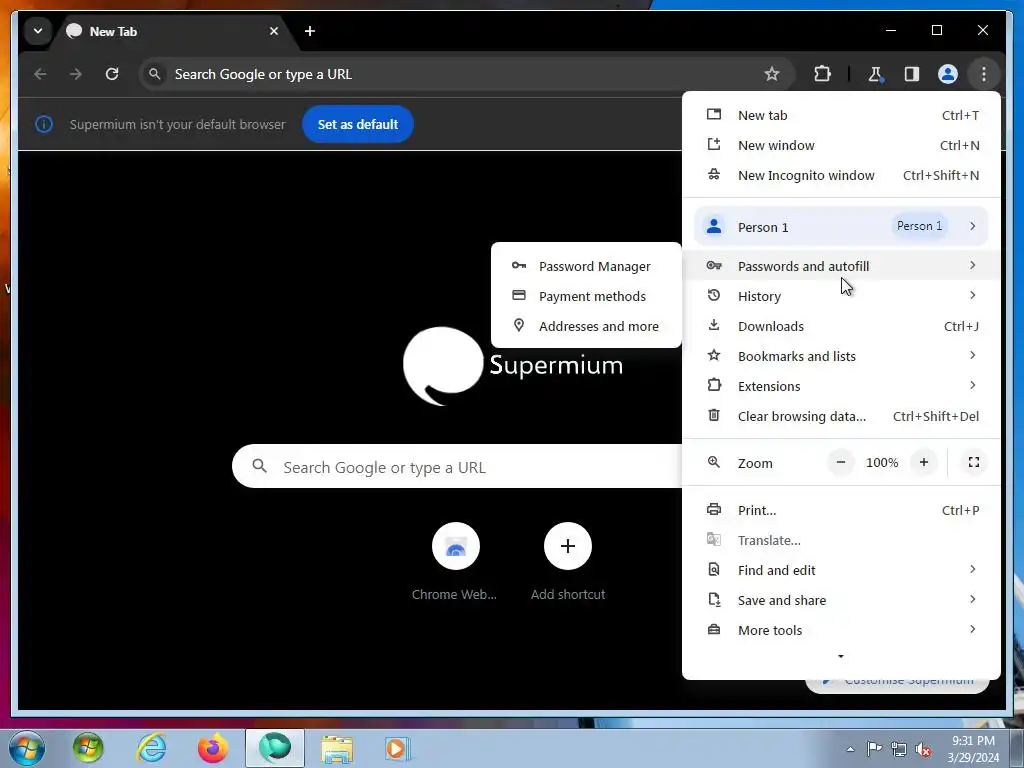The image size is (1024, 768).
Task: Click the three-dot browser menu button
Action: pyautogui.click(x=984, y=74)
